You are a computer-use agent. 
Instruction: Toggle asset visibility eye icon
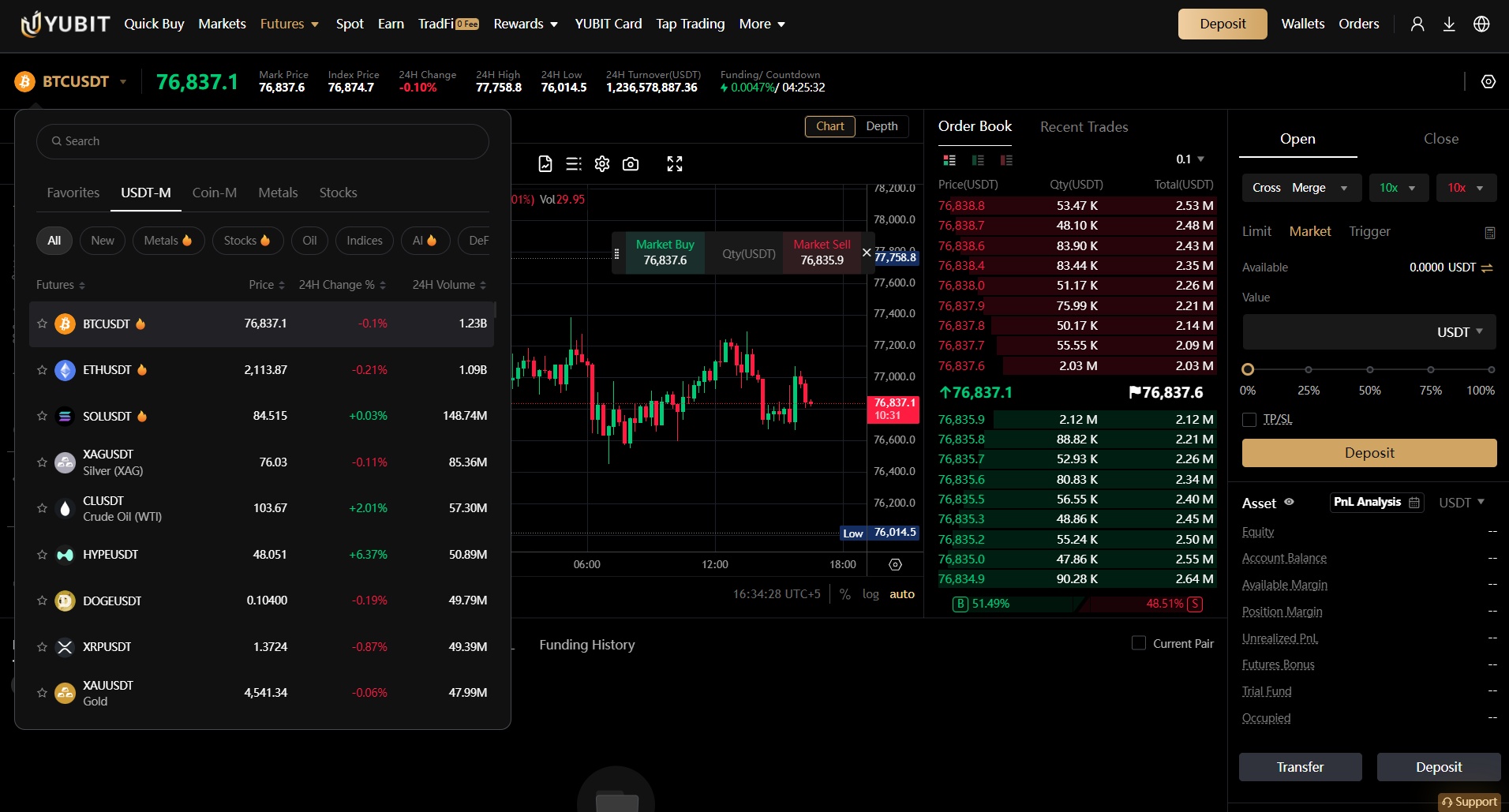[x=1289, y=502]
